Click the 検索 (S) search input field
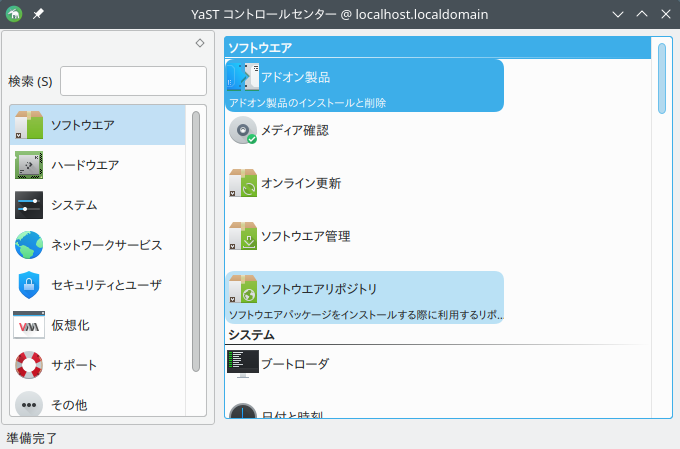The width and height of the screenshot is (680, 449). (133, 81)
